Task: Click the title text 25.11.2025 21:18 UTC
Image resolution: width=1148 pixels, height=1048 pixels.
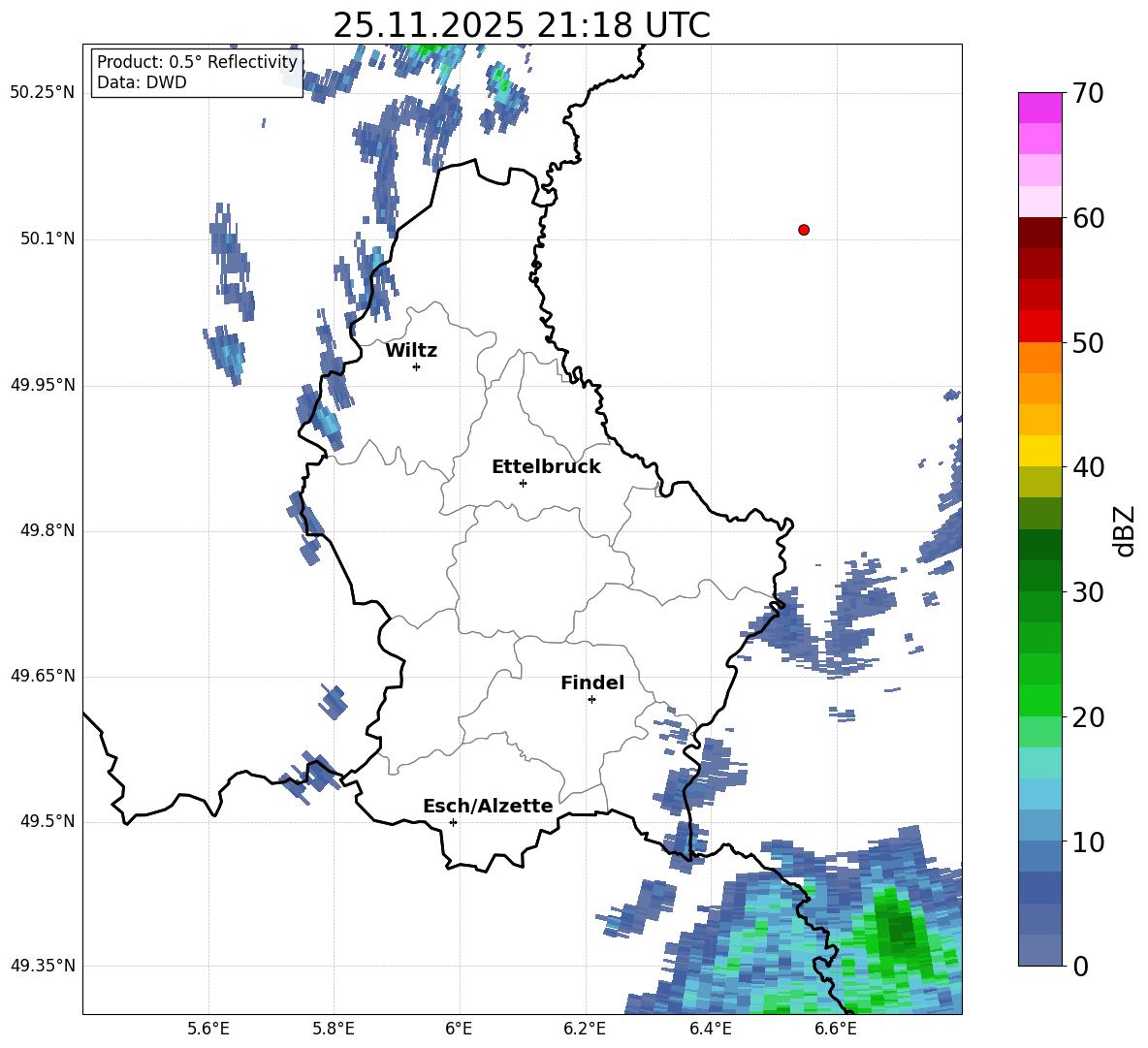Action: point(522,25)
